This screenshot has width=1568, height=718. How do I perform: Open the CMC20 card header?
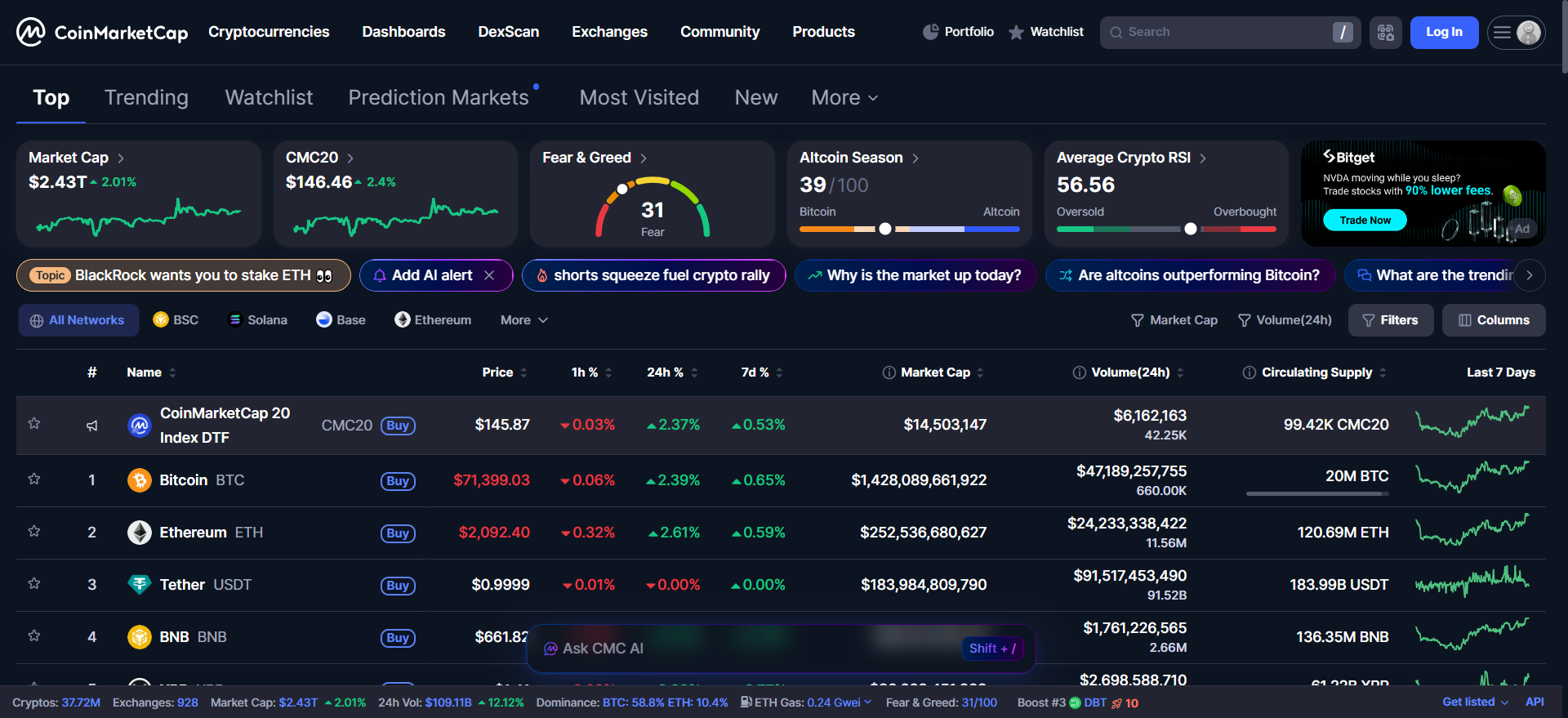pos(319,158)
